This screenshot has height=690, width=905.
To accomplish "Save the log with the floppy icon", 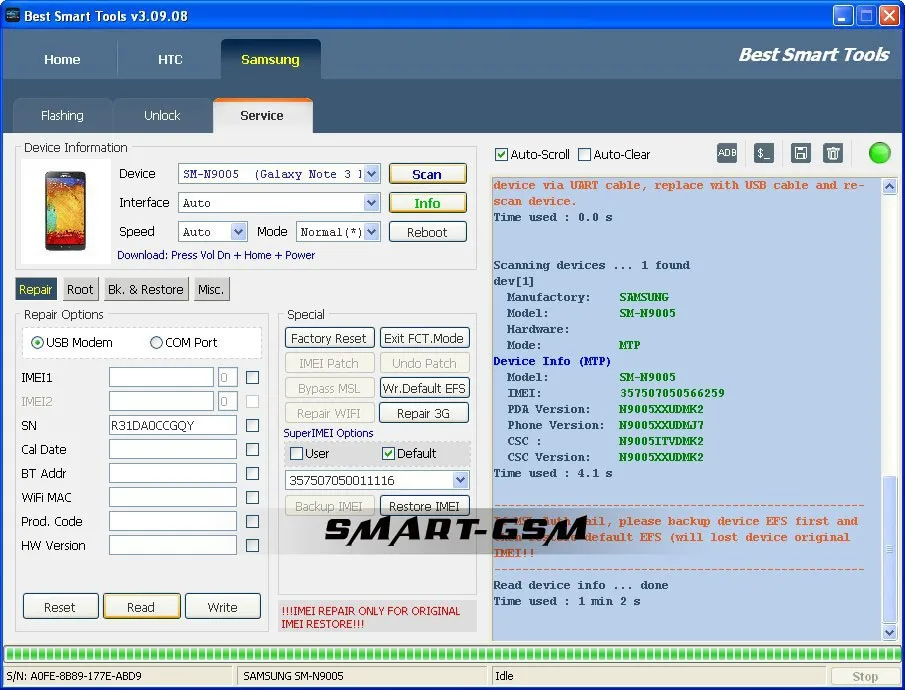I will (801, 153).
